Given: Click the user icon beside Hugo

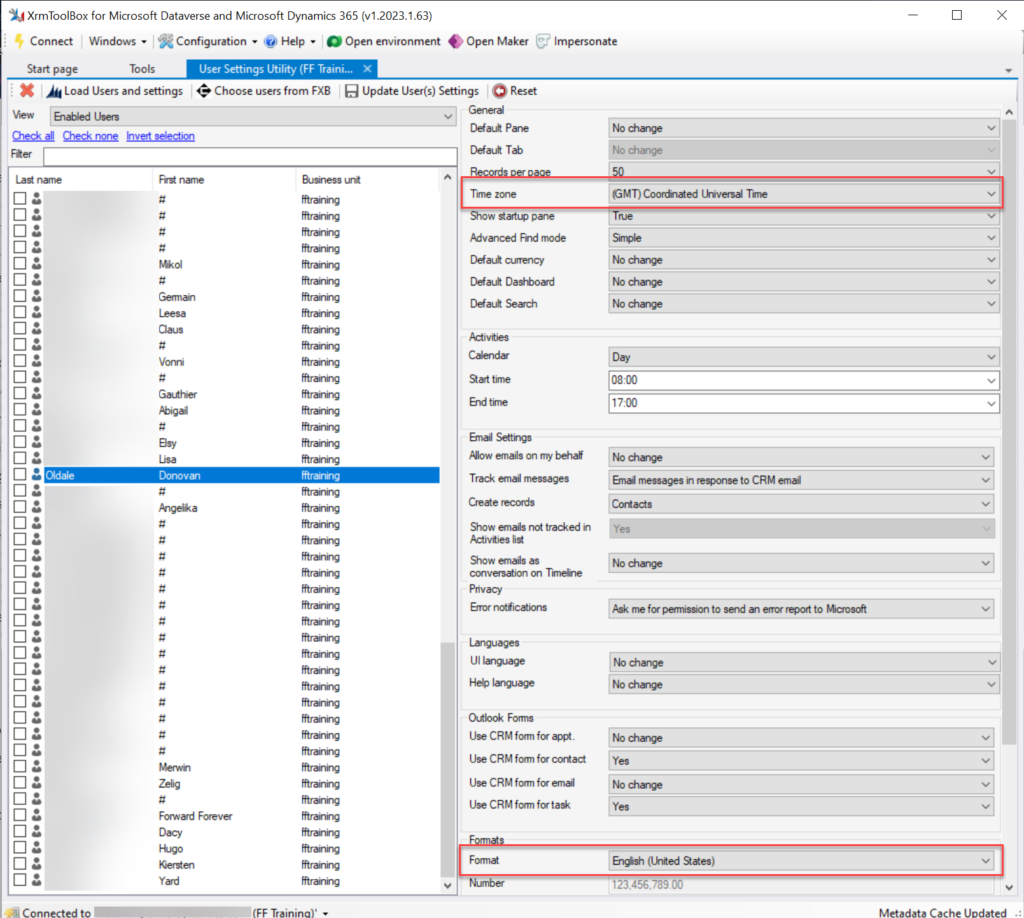Looking at the screenshot, I should point(37,847).
